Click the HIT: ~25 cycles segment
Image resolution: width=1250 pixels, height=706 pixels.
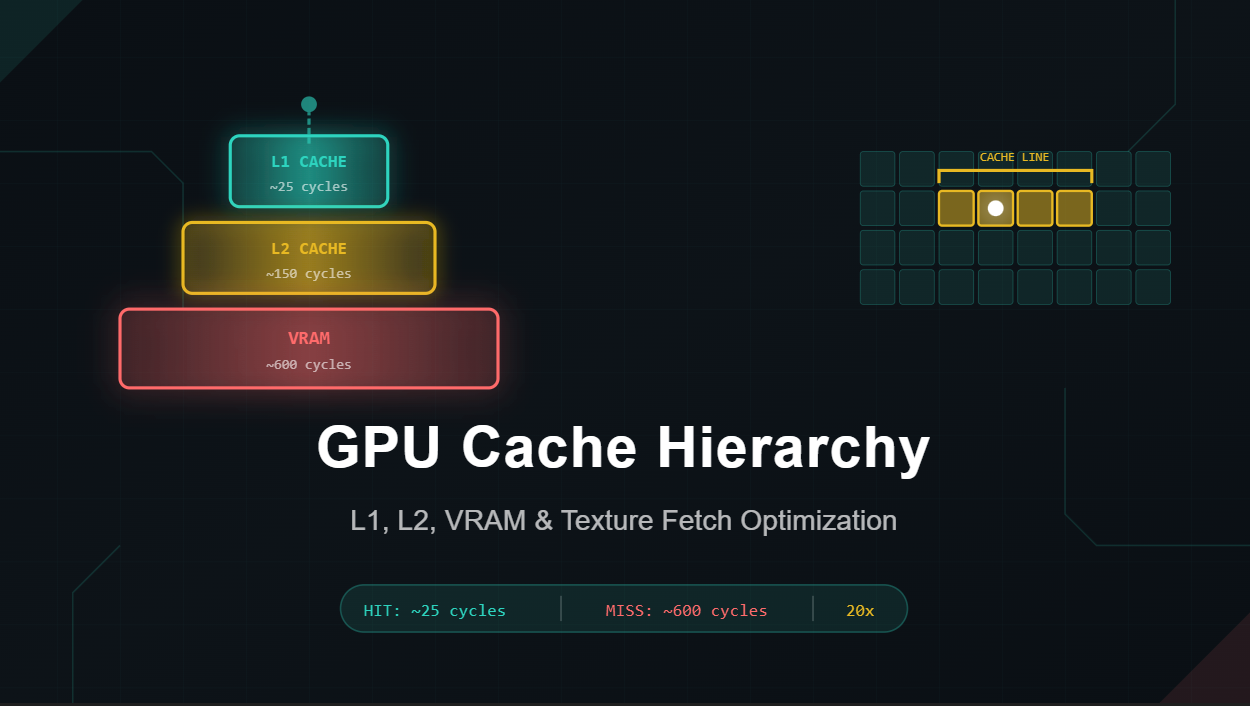[435, 610]
